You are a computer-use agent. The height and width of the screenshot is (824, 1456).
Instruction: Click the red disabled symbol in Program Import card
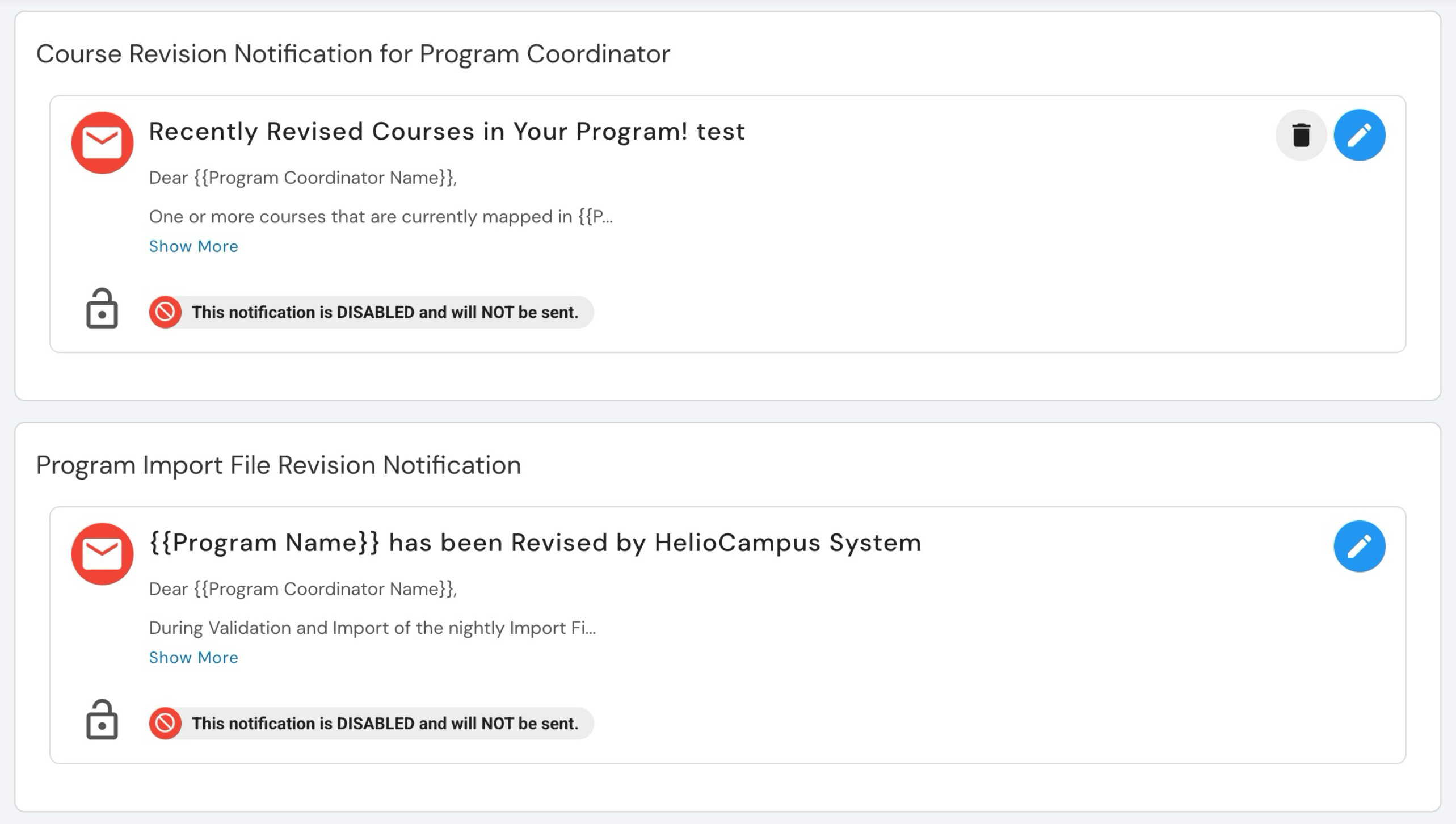point(165,723)
